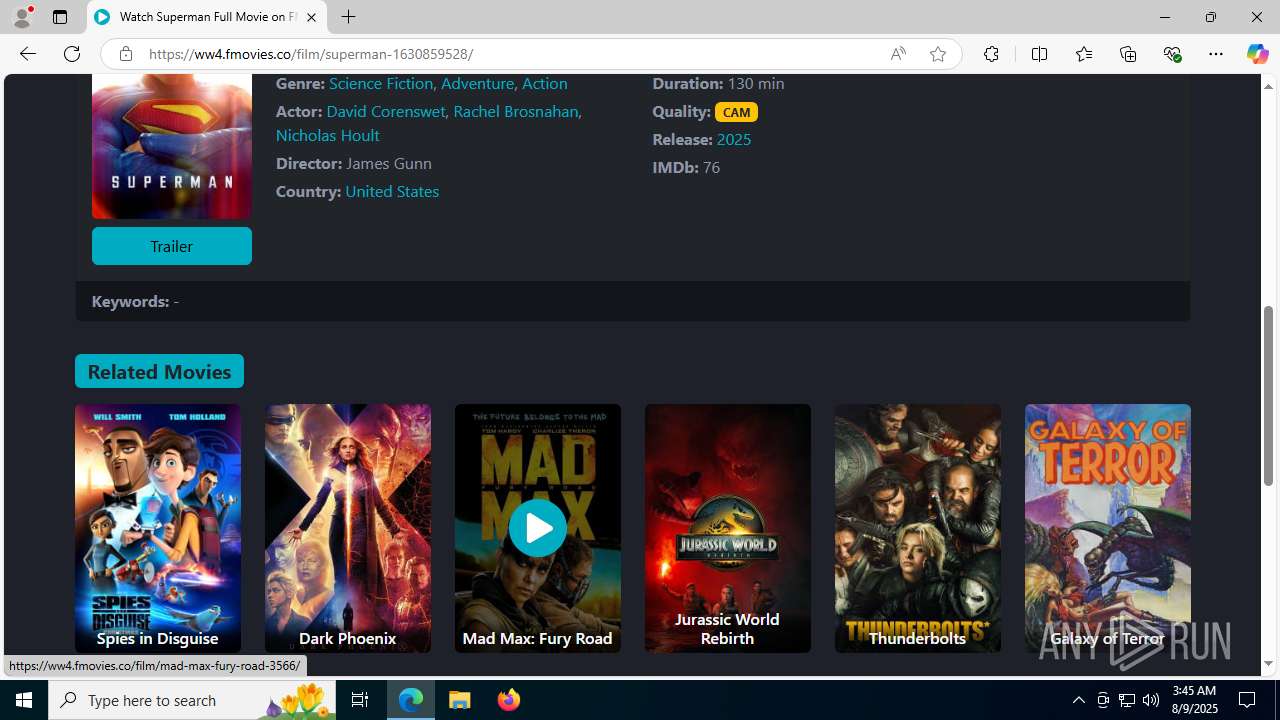Select the Watch Superman Full Movie tab
The width and height of the screenshot is (1280, 720).
point(206,17)
